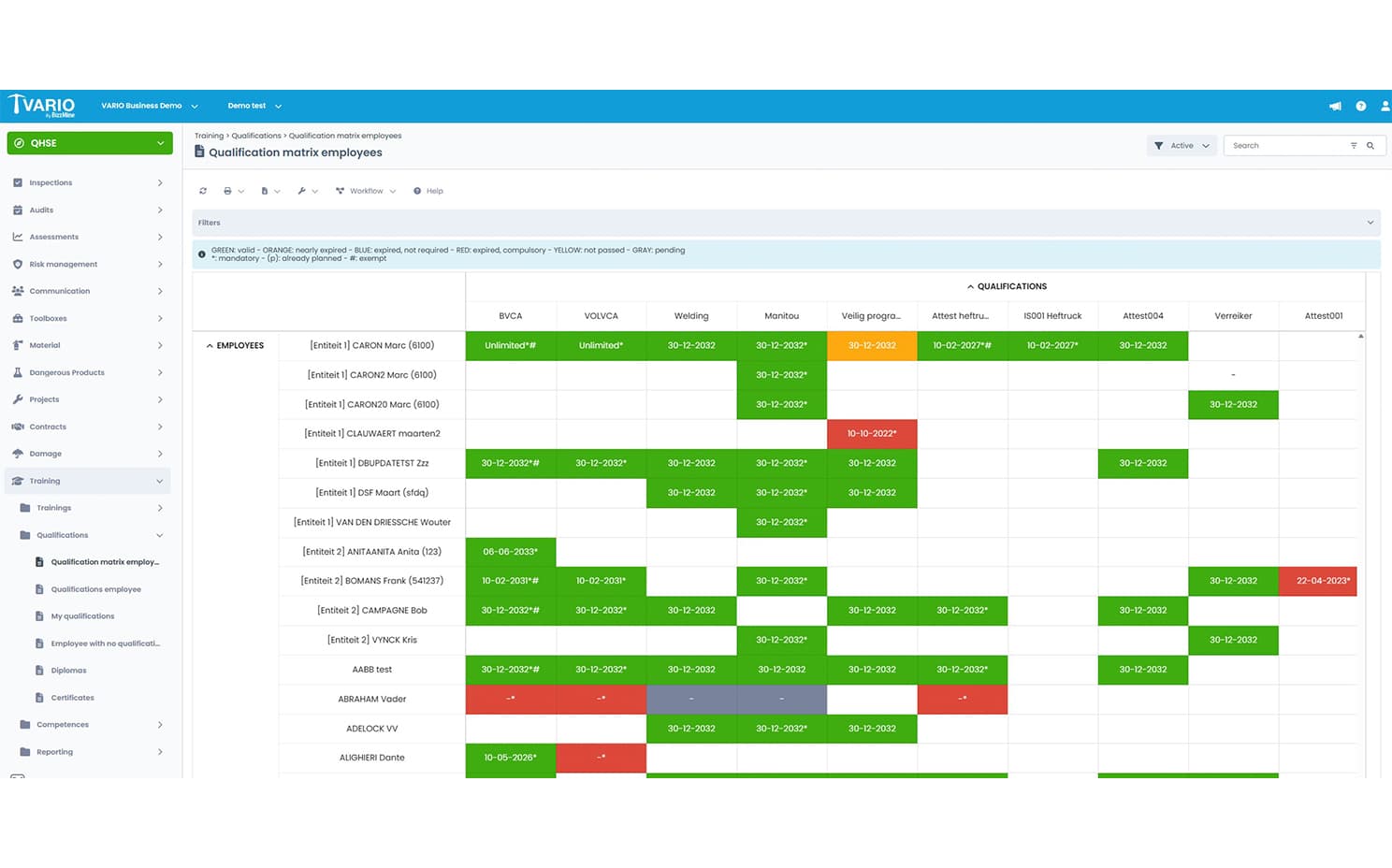This screenshot has width=1392, height=868.
Task: Click the magnifier icon in search box
Action: coord(1370,146)
